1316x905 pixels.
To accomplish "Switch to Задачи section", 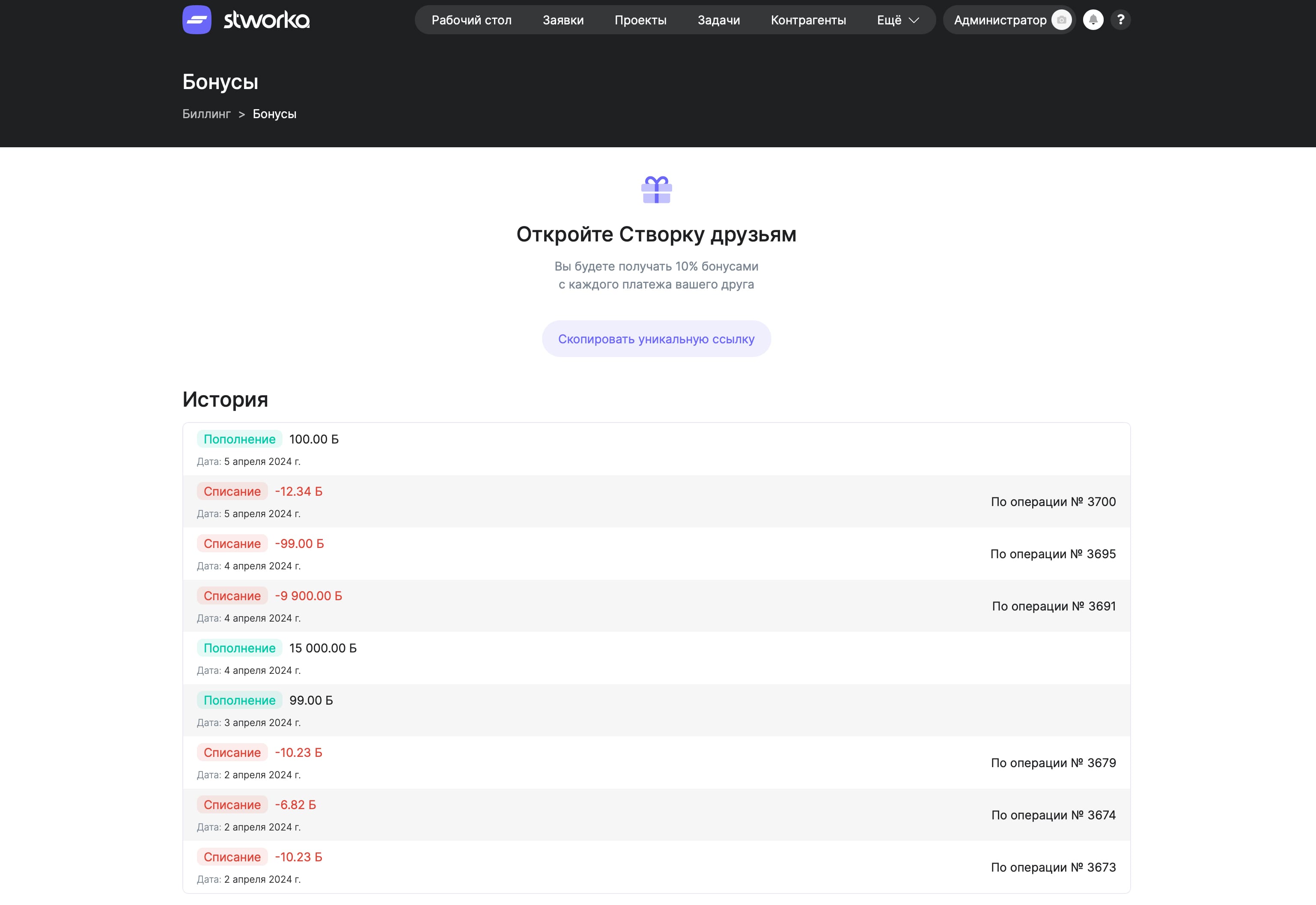I will [718, 20].
